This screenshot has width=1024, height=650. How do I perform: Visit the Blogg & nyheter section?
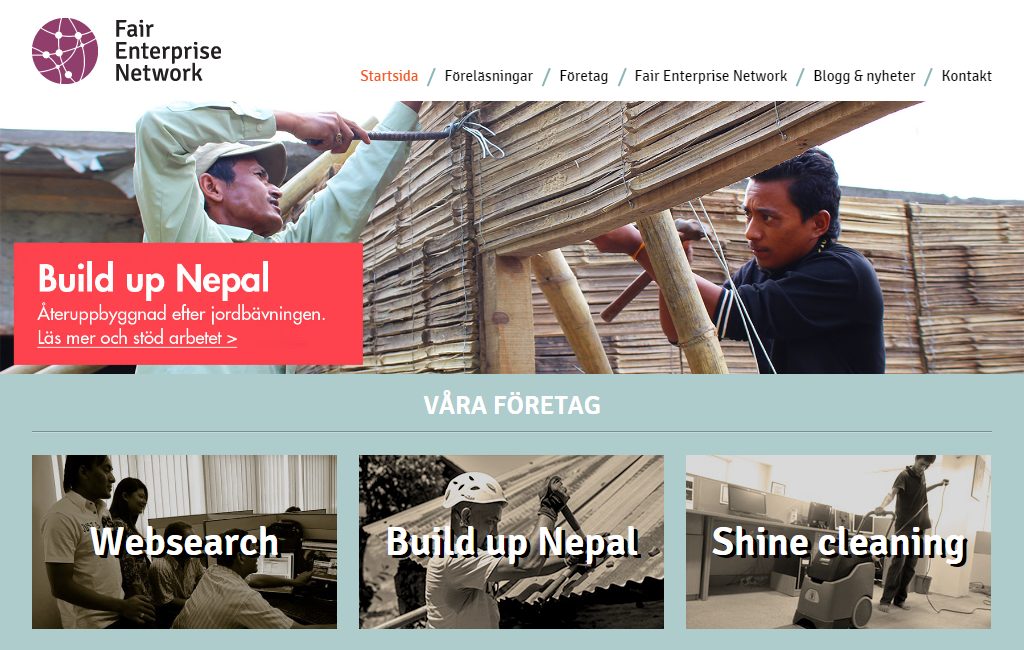[864, 76]
